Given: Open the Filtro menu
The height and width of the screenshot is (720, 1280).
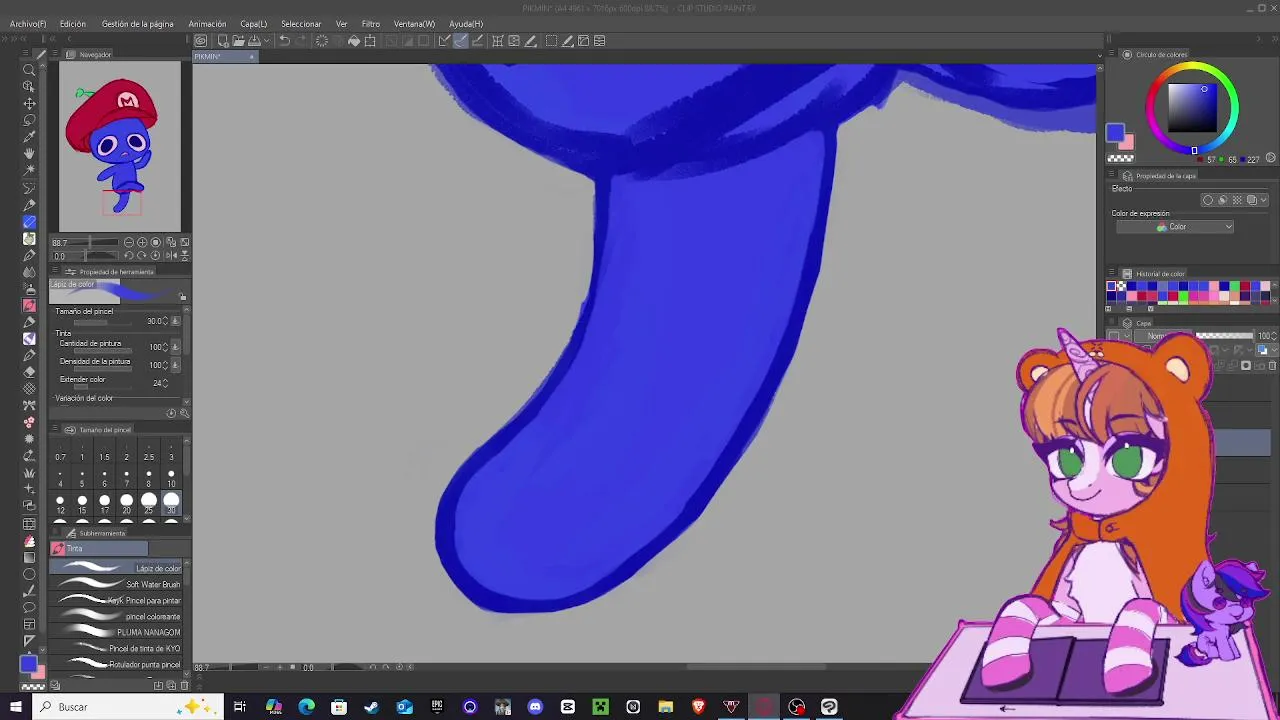Looking at the screenshot, I should (x=371, y=24).
